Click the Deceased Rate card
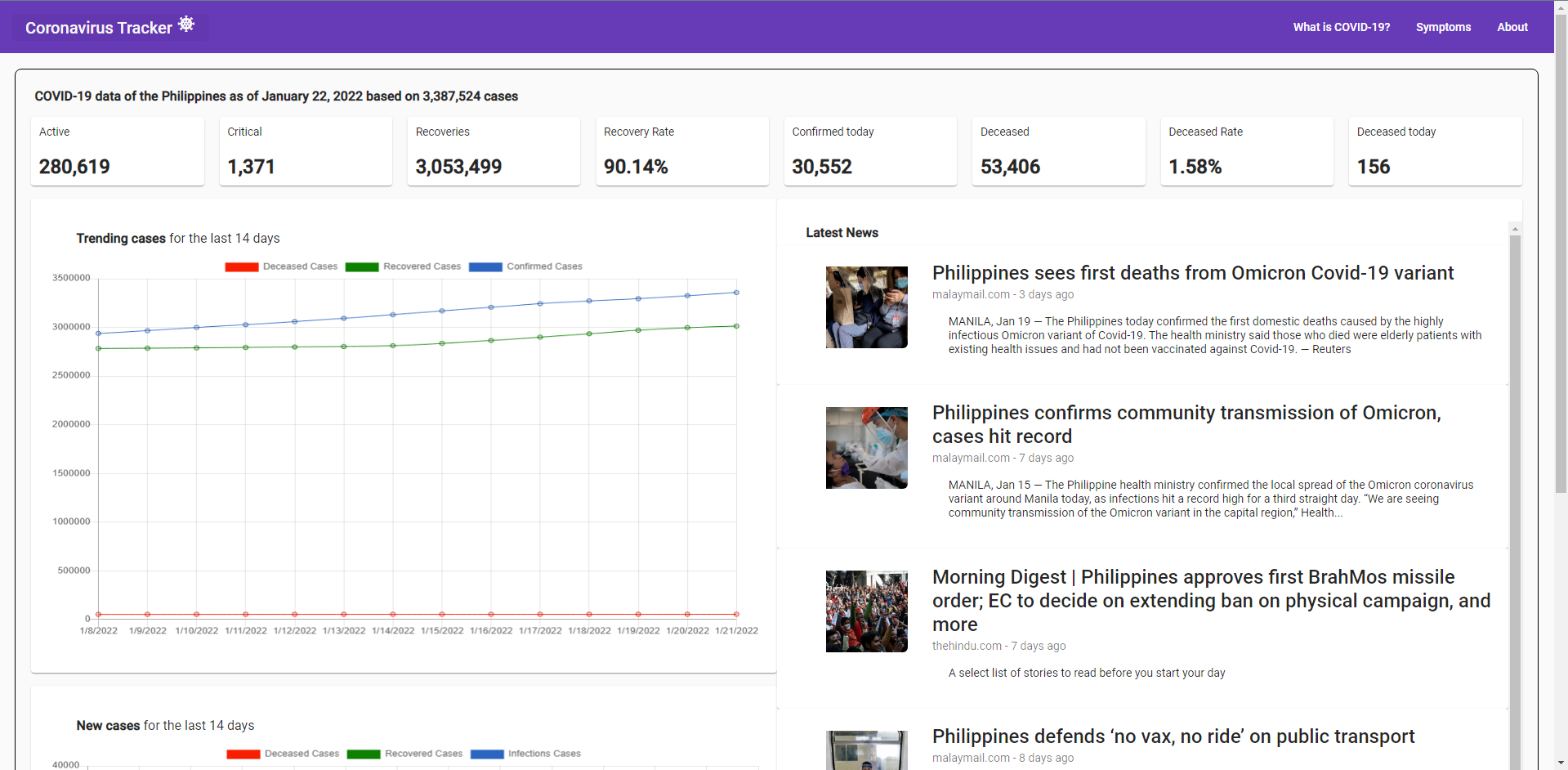 coord(1247,151)
